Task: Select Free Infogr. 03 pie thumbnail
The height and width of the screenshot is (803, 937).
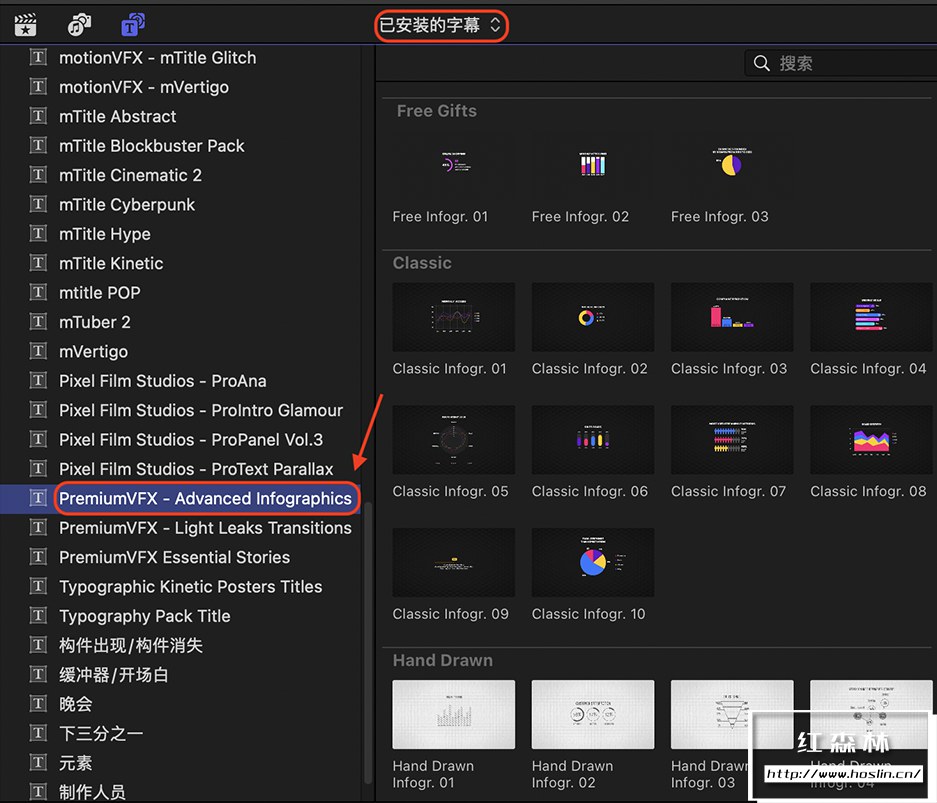Action: point(732,164)
